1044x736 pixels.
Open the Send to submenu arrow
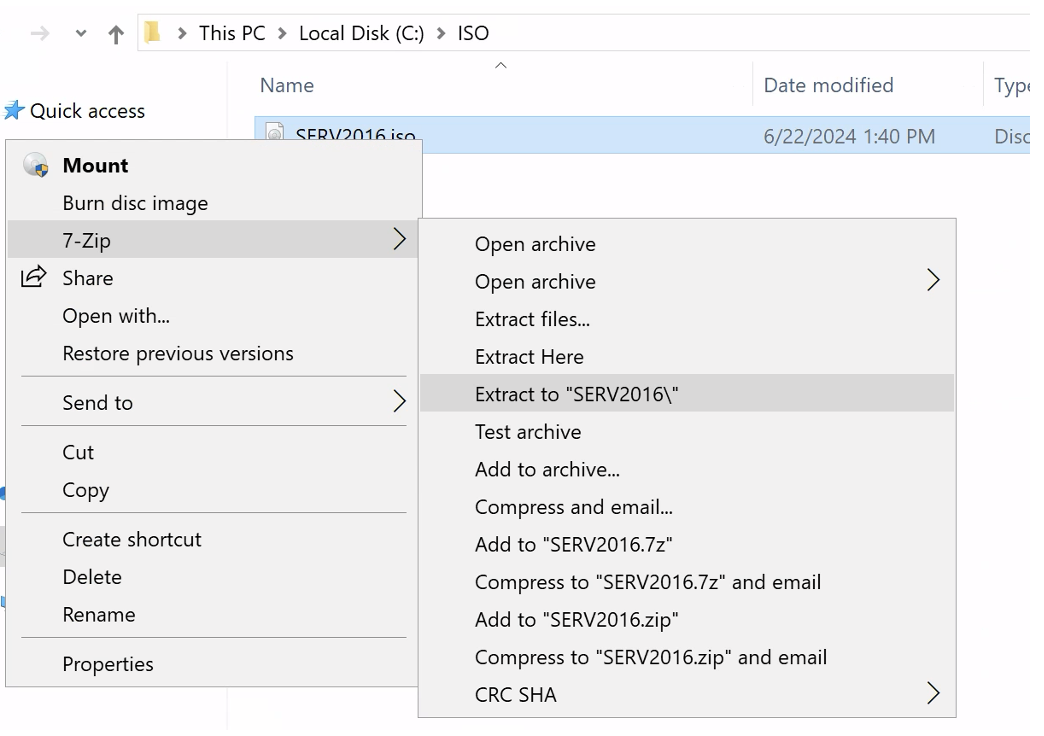tap(400, 402)
